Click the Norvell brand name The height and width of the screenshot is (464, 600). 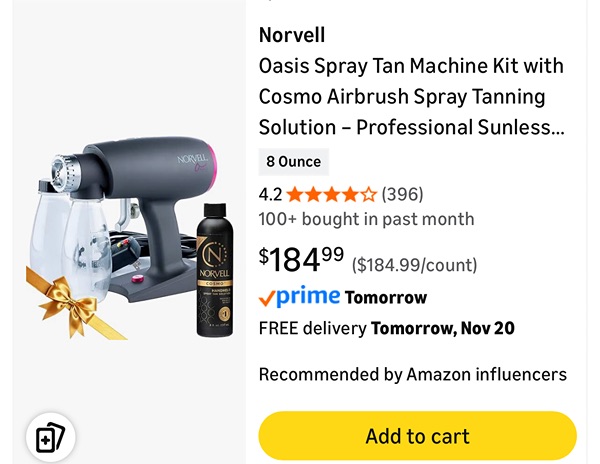(292, 35)
